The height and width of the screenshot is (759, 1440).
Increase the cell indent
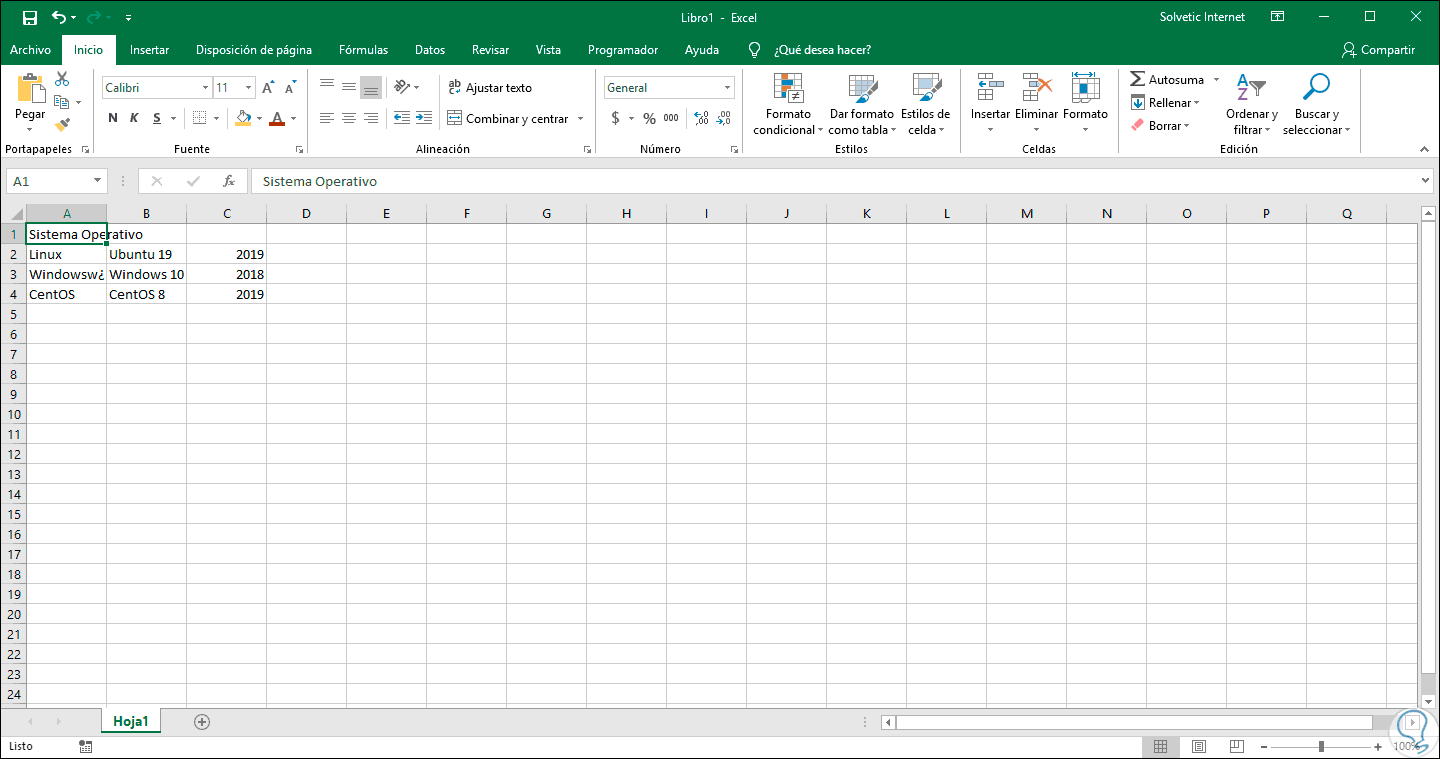tap(425, 118)
